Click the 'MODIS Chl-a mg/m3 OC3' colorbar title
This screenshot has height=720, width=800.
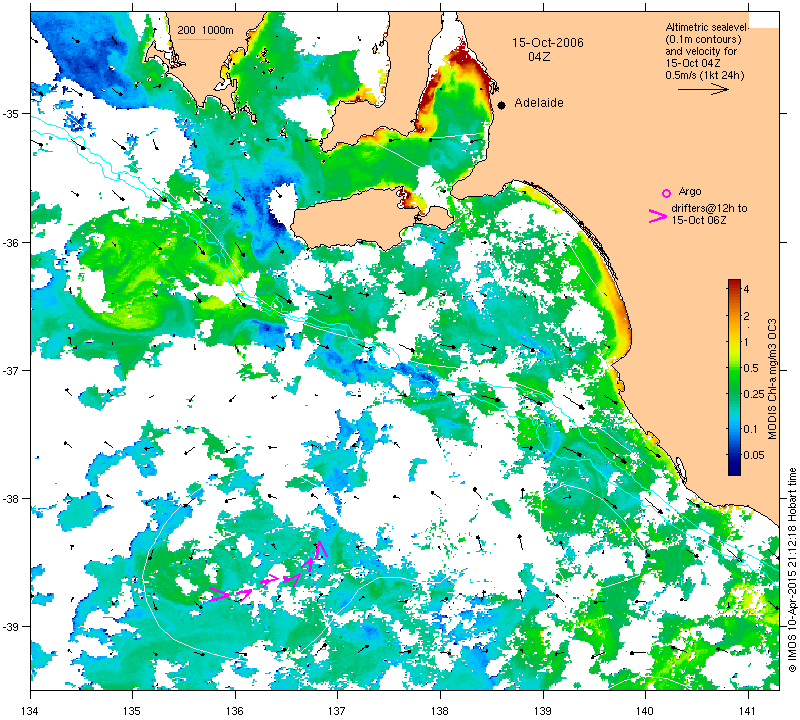[x=772, y=379]
